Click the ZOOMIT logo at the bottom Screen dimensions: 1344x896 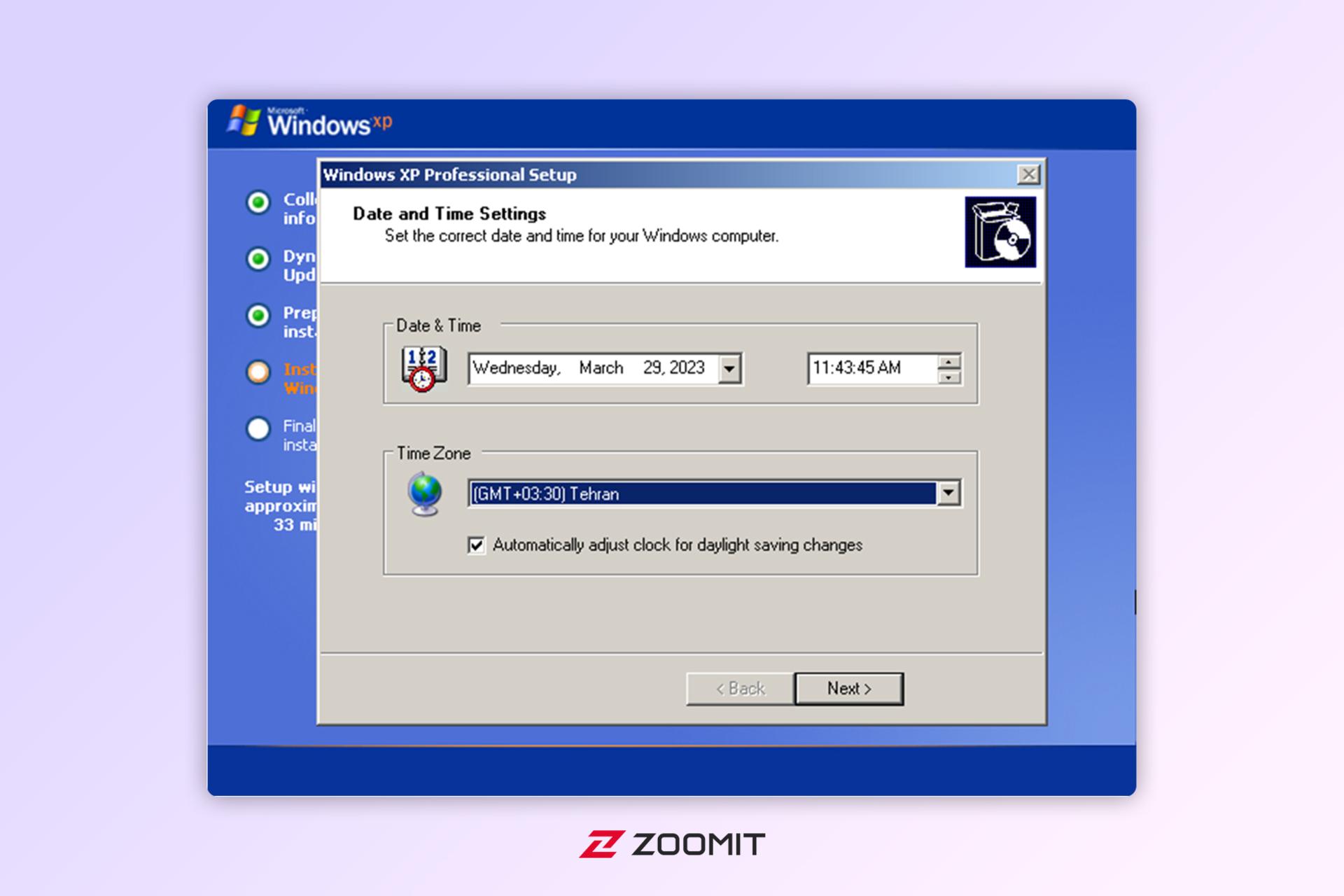click(x=672, y=844)
